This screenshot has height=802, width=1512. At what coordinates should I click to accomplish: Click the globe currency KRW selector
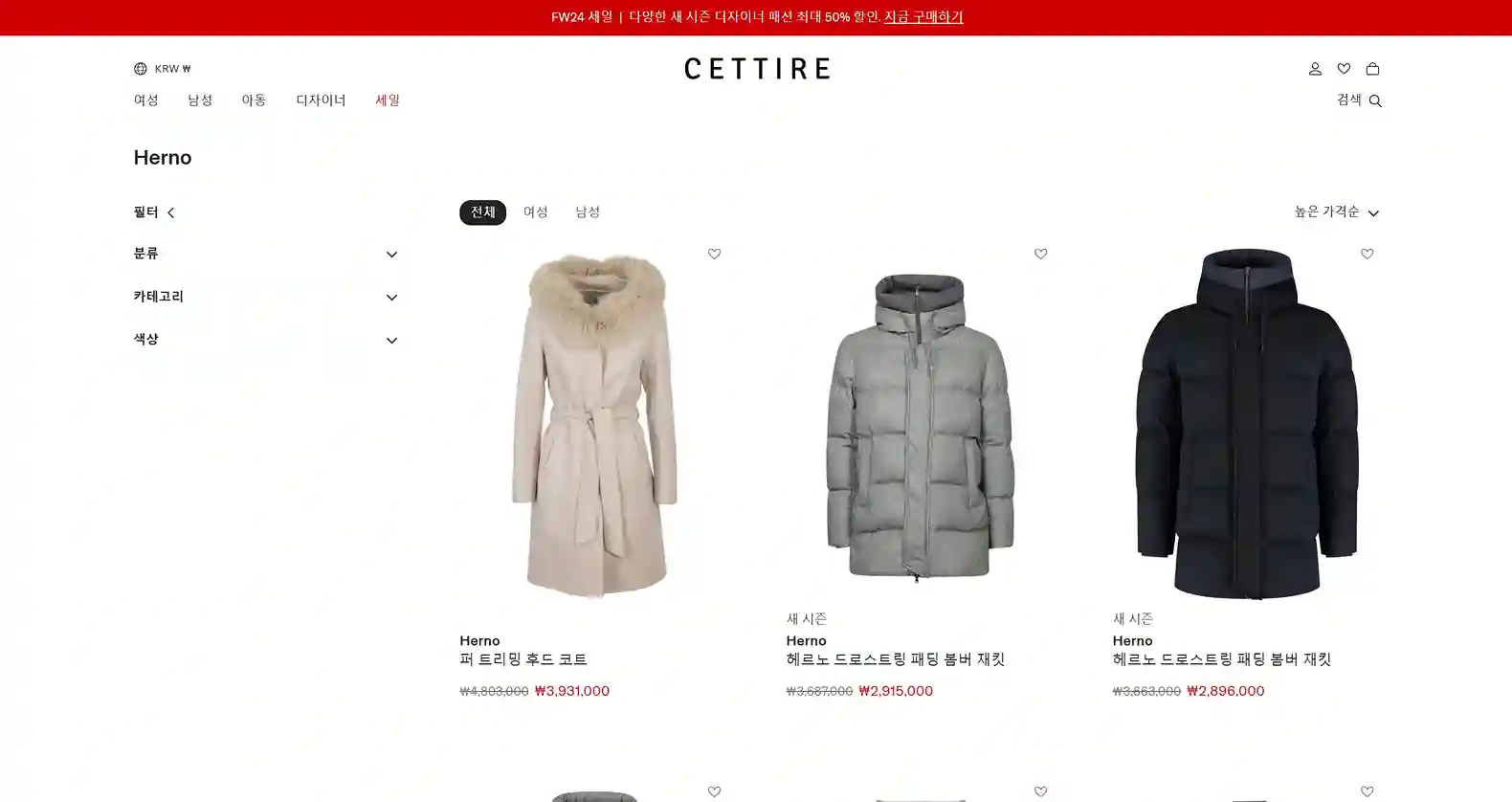162,69
